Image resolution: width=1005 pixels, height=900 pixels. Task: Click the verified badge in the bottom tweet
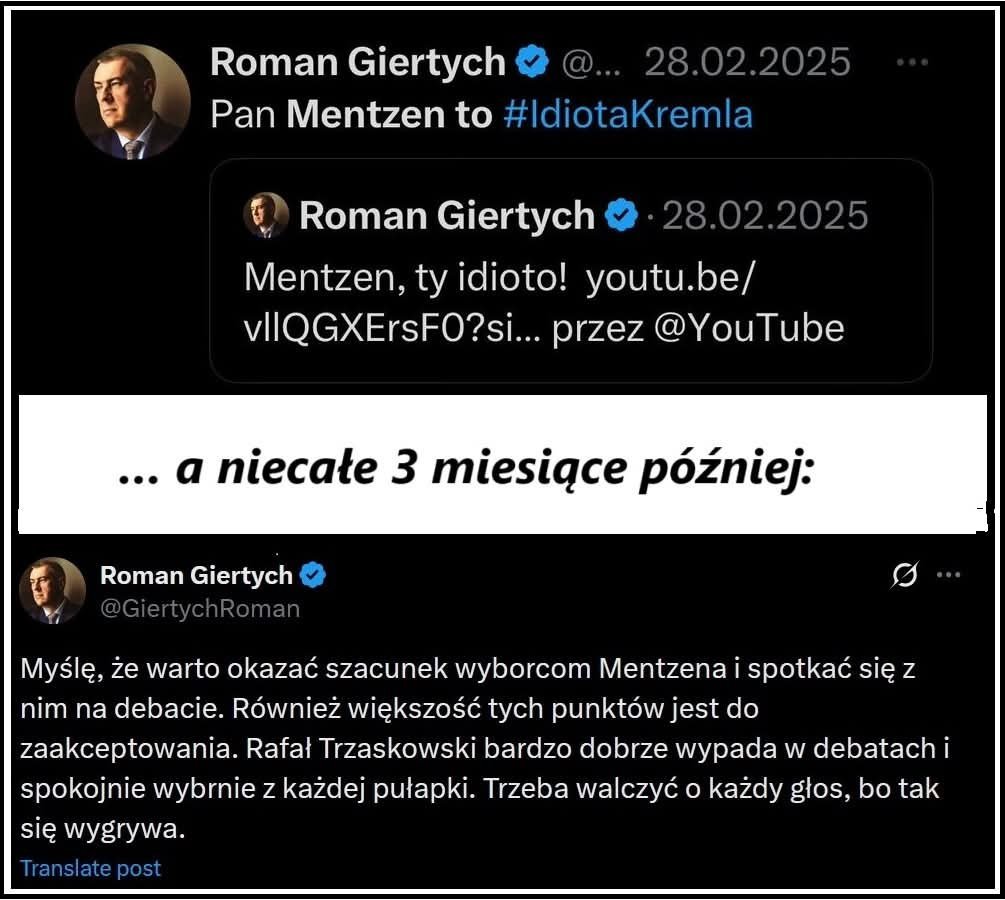click(x=314, y=575)
